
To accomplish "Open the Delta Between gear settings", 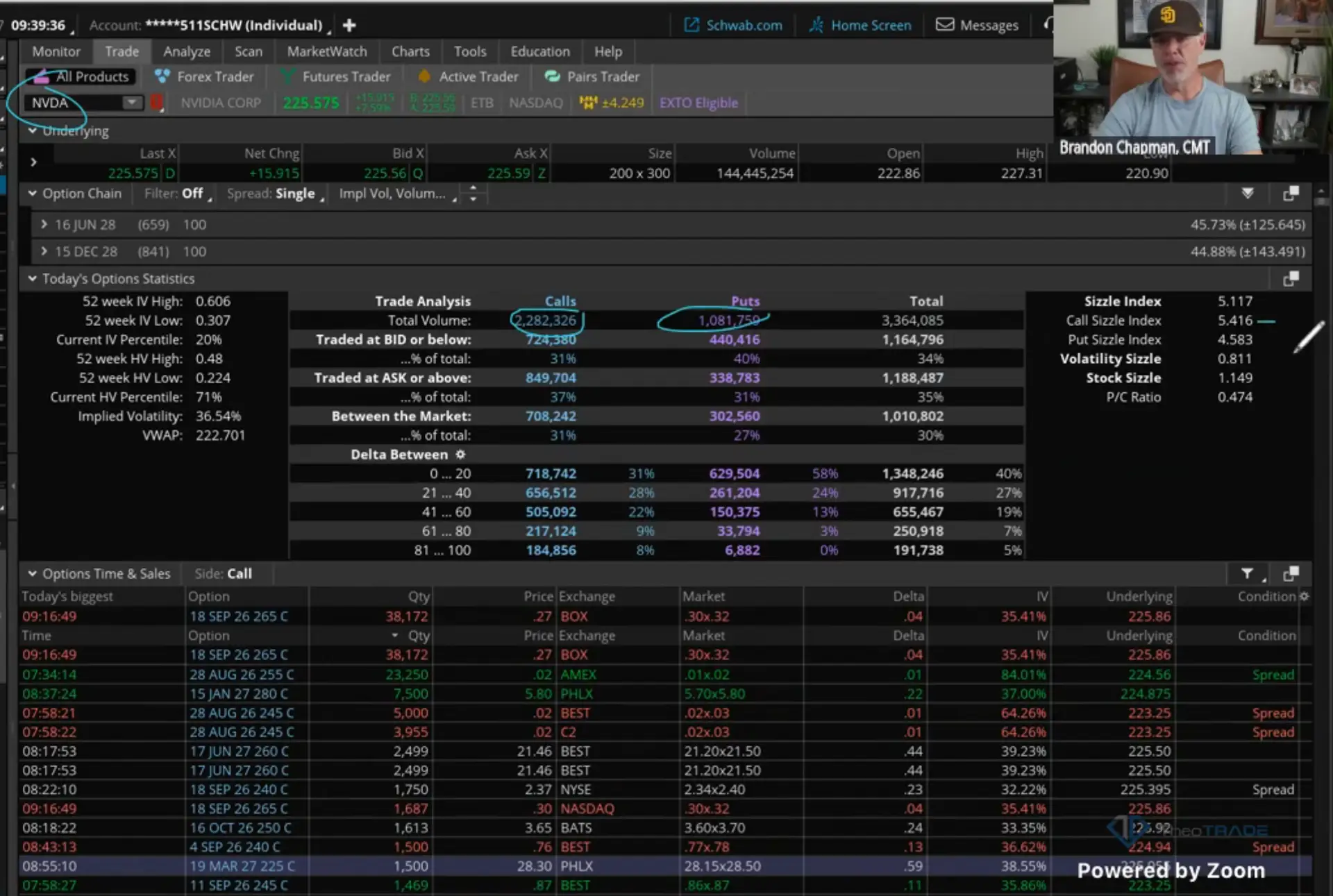I will click(460, 455).
